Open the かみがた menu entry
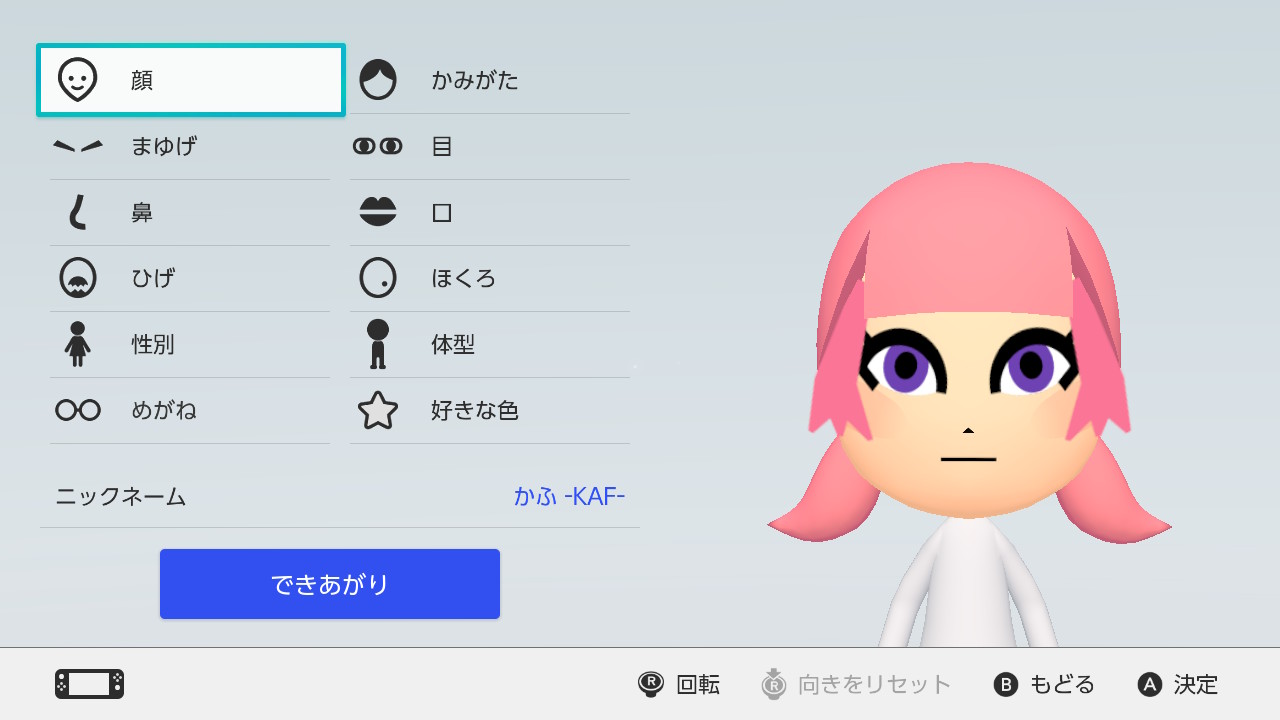The image size is (1280, 720). [490, 81]
